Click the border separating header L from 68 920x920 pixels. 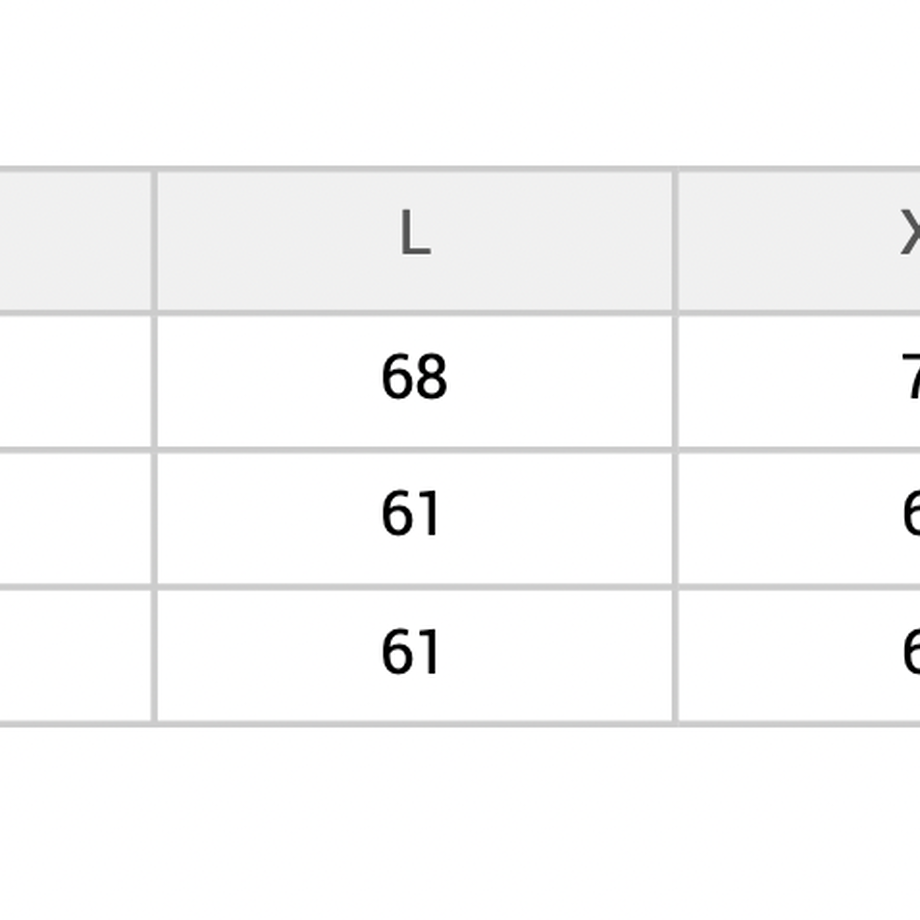(414, 313)
